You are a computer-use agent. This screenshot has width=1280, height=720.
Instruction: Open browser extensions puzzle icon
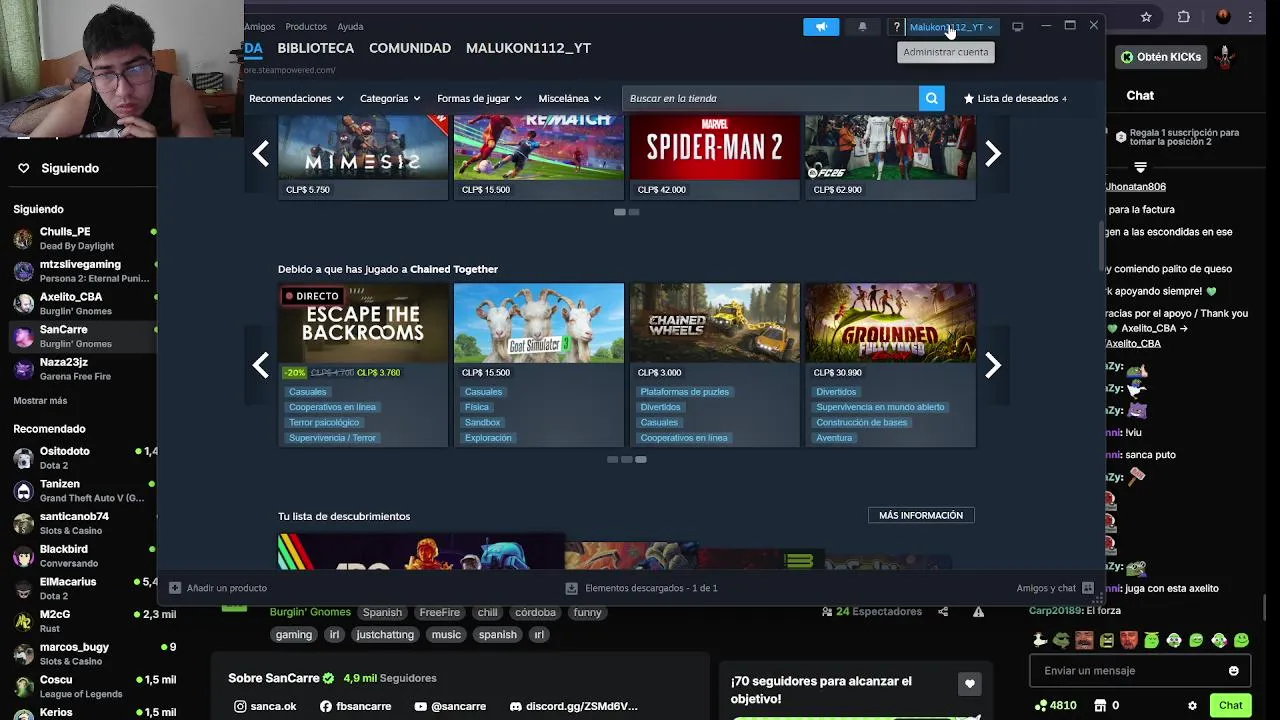coord(1184,17)
